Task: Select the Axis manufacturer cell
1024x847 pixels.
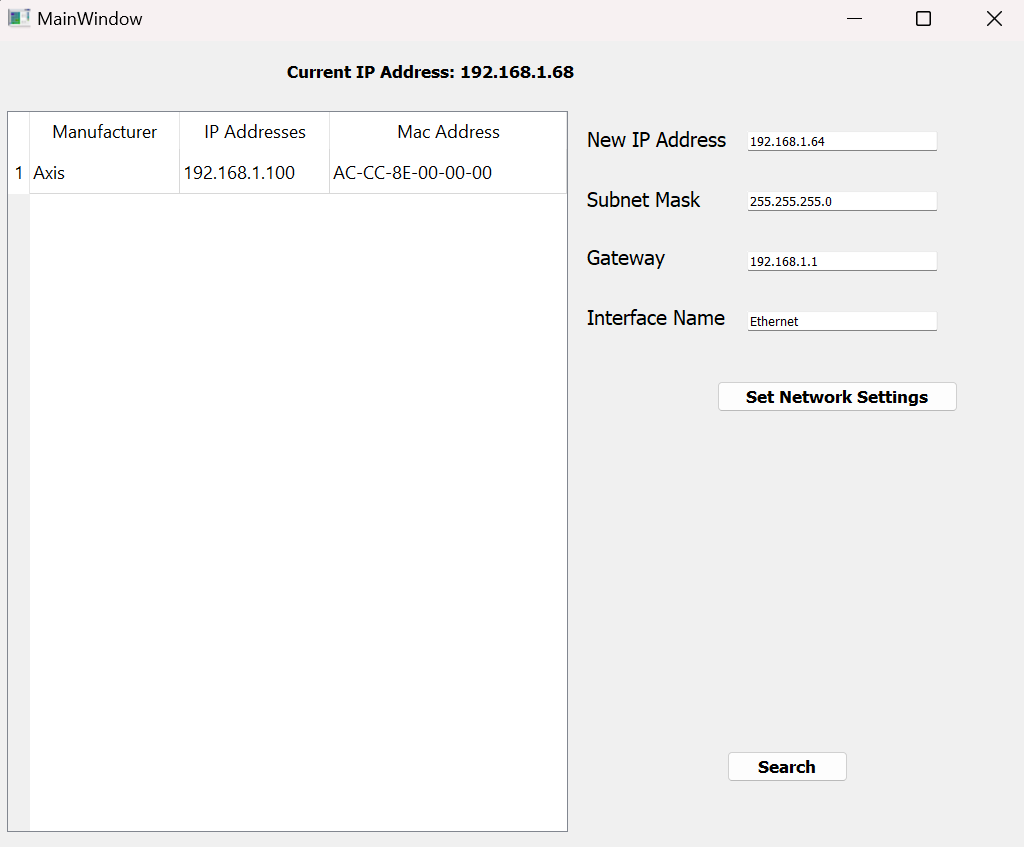Action: (105, 173)
